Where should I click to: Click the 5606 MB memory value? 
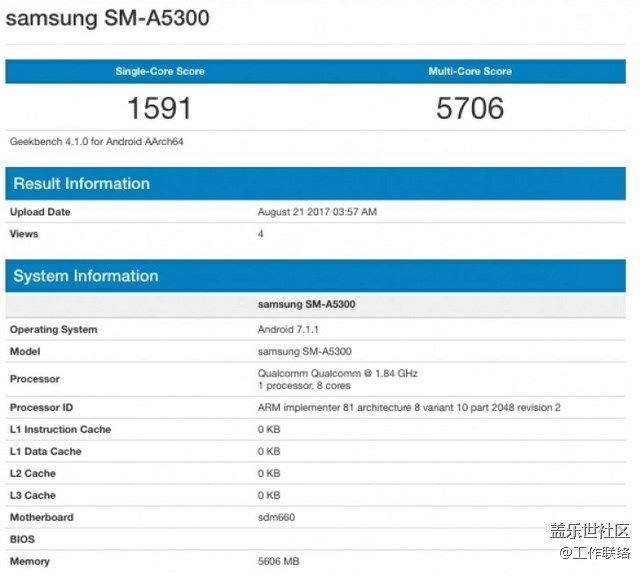click(280, 561)
